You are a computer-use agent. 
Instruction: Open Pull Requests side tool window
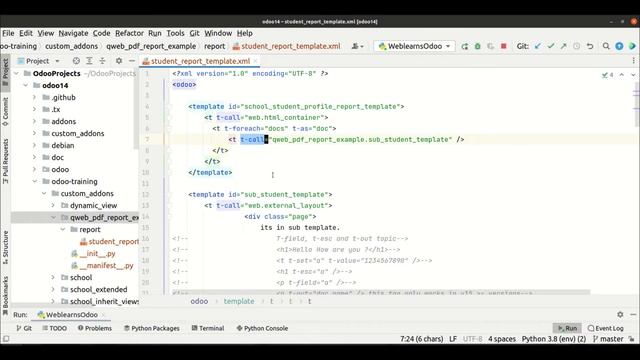[5, 161]
